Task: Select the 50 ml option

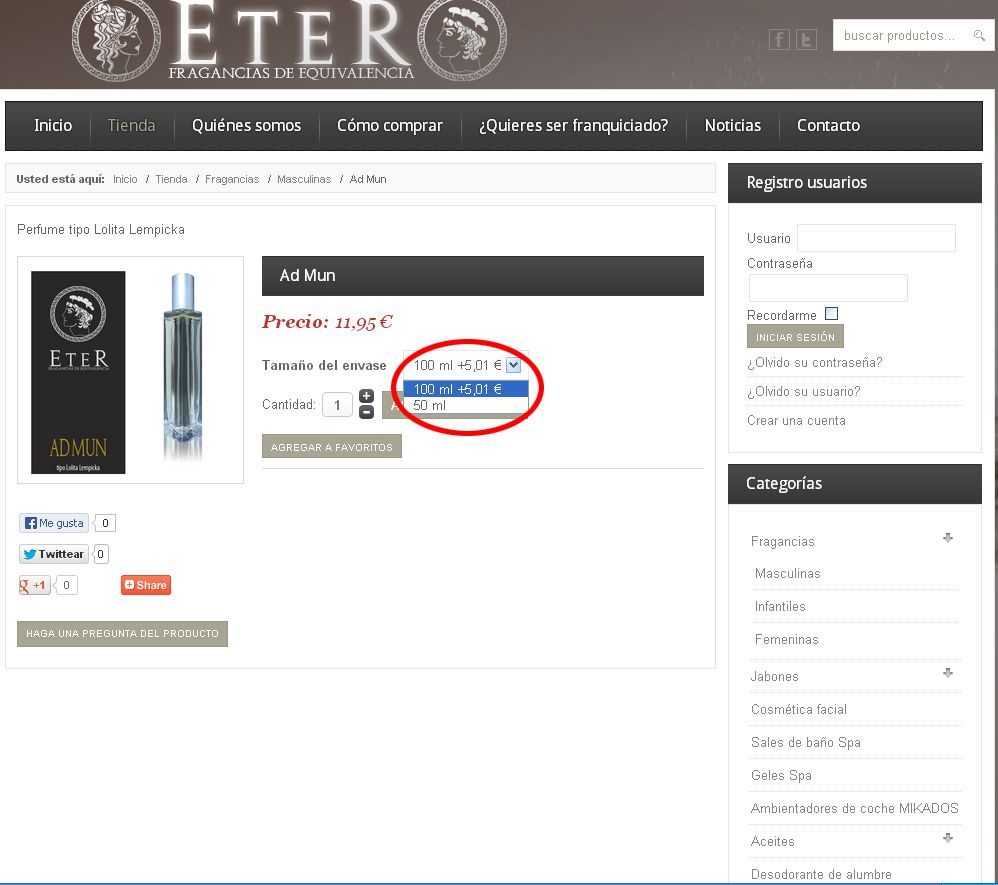Action: (466, 406)
